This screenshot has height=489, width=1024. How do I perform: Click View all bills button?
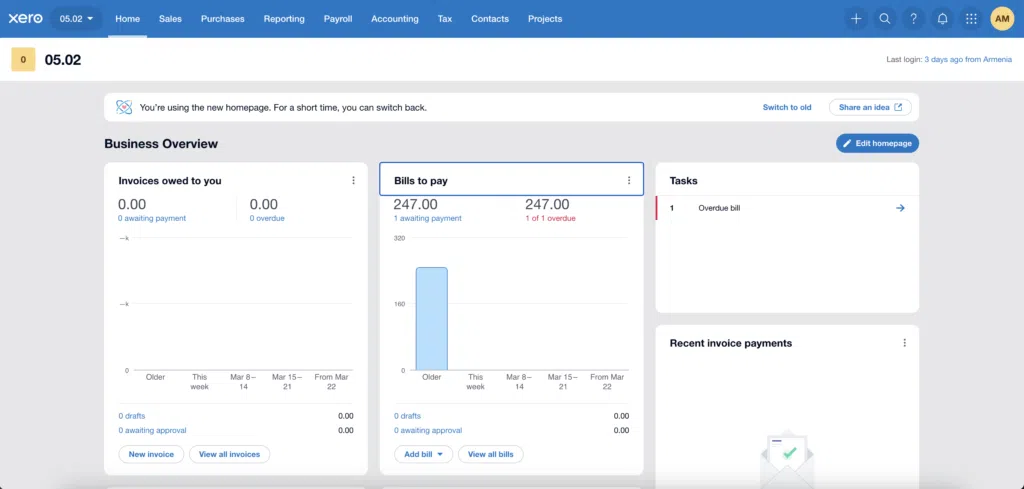(490, 454)
